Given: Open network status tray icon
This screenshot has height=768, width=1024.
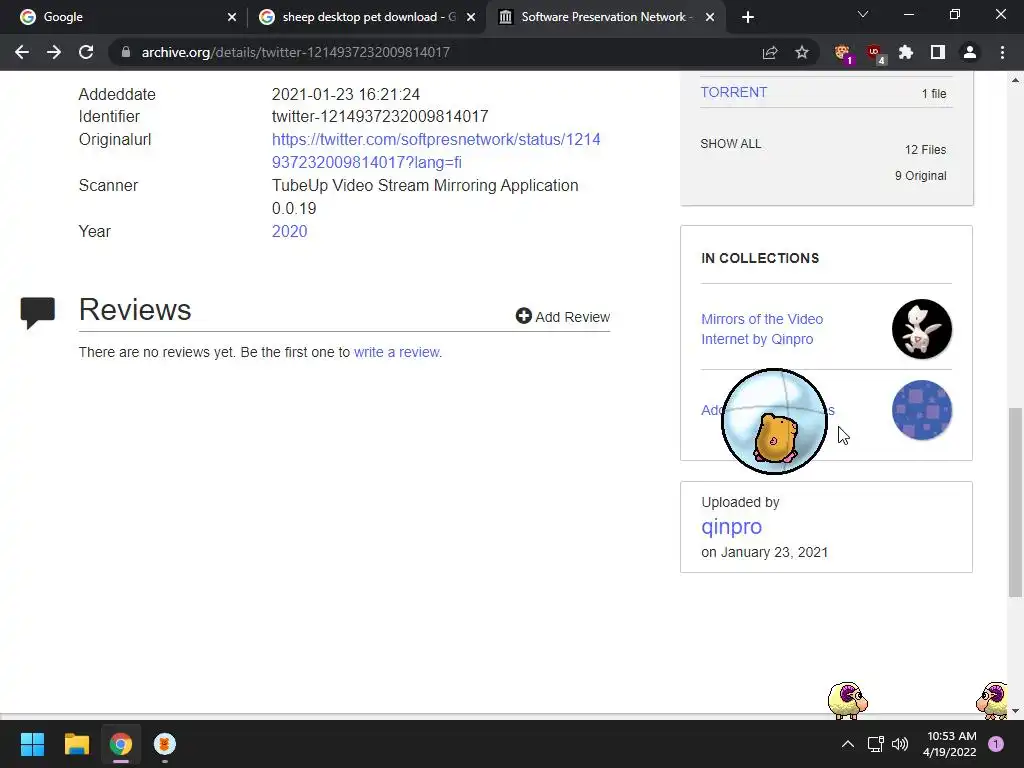Looking at the screenshot, I should [875, 744].
